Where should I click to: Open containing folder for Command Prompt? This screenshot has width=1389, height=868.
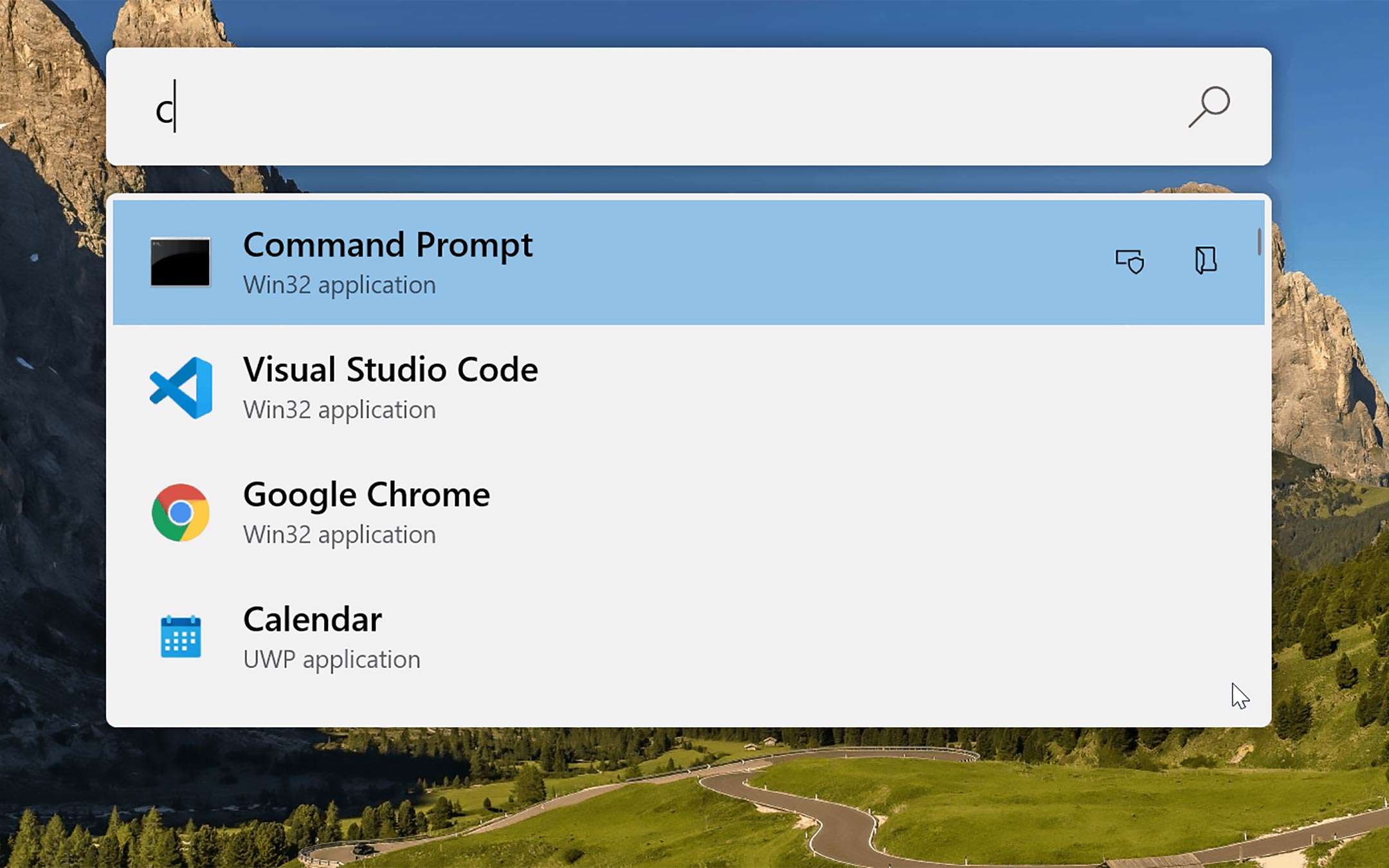click(1205, 260)
